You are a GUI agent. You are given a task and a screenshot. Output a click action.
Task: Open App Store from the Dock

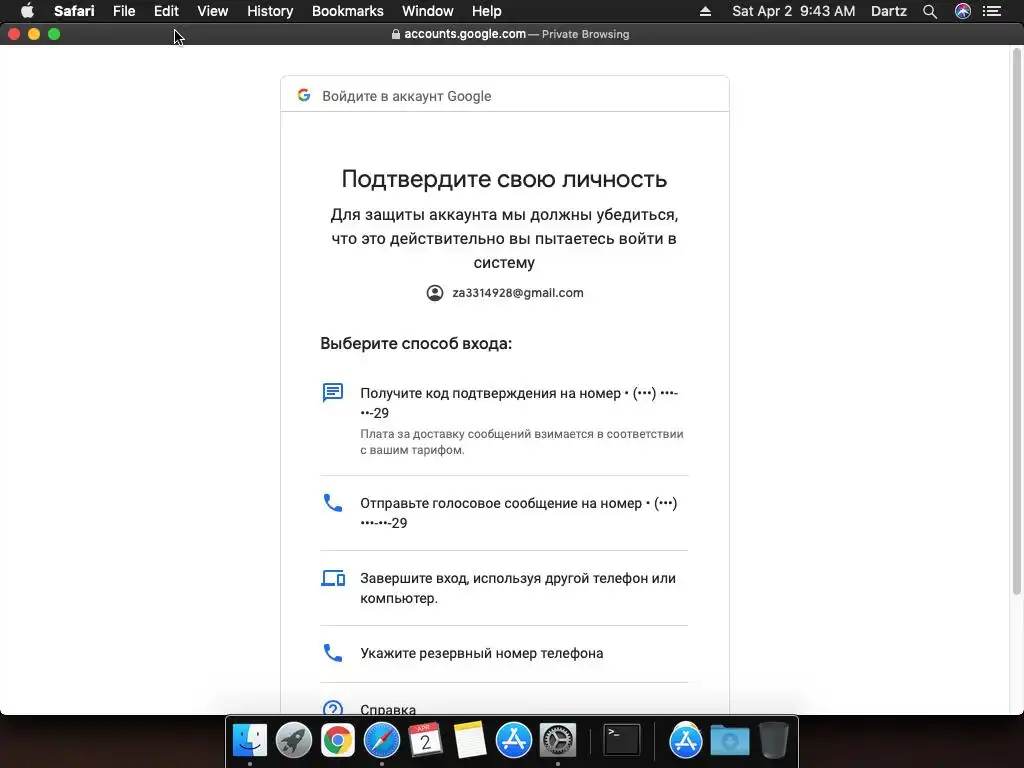(513, 741)
